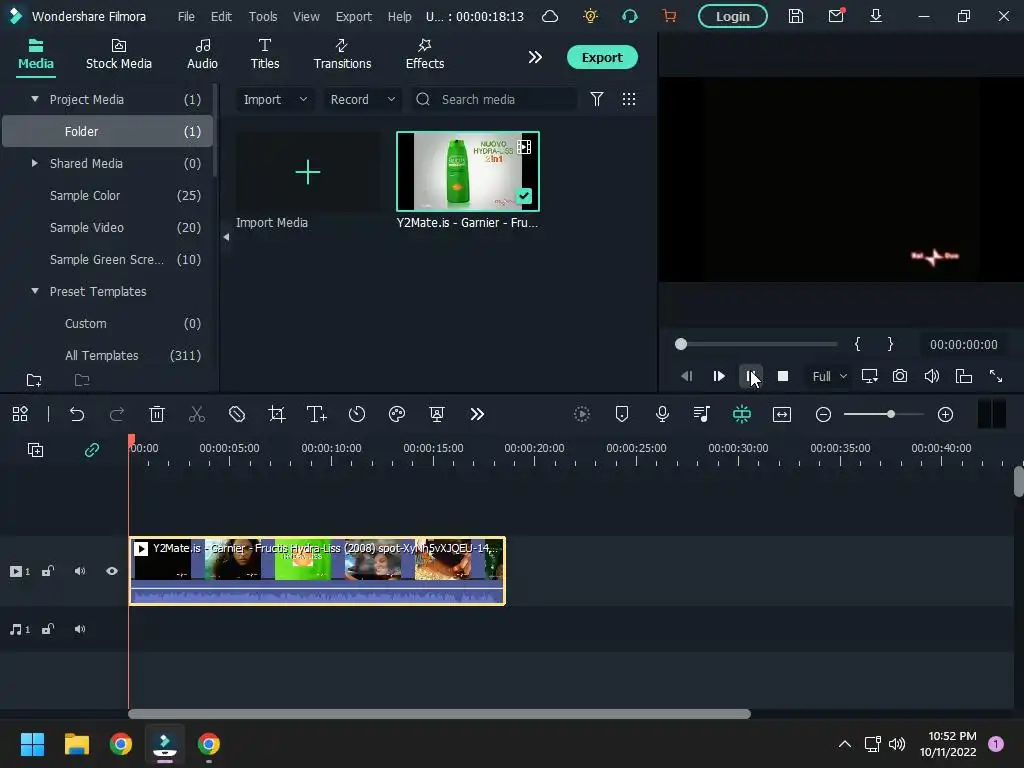Click the Import Media plus tile
Viewport: 1024px width, 768px height.
(308, 172)
